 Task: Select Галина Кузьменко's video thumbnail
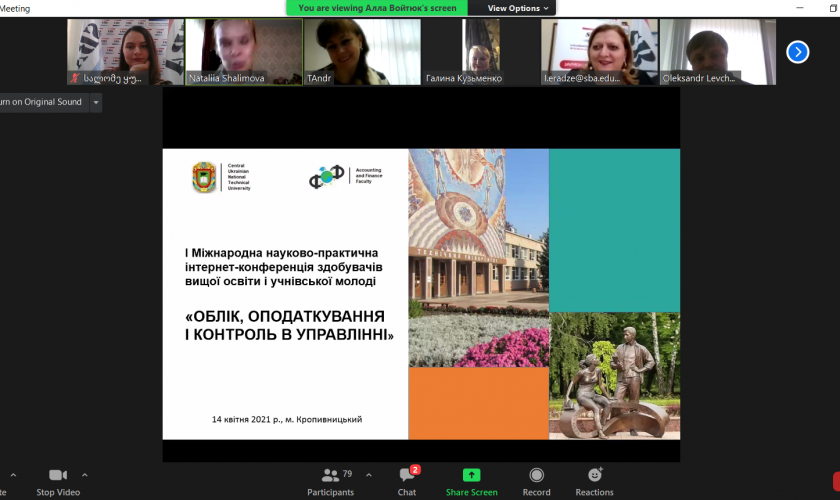click(480, 52)
